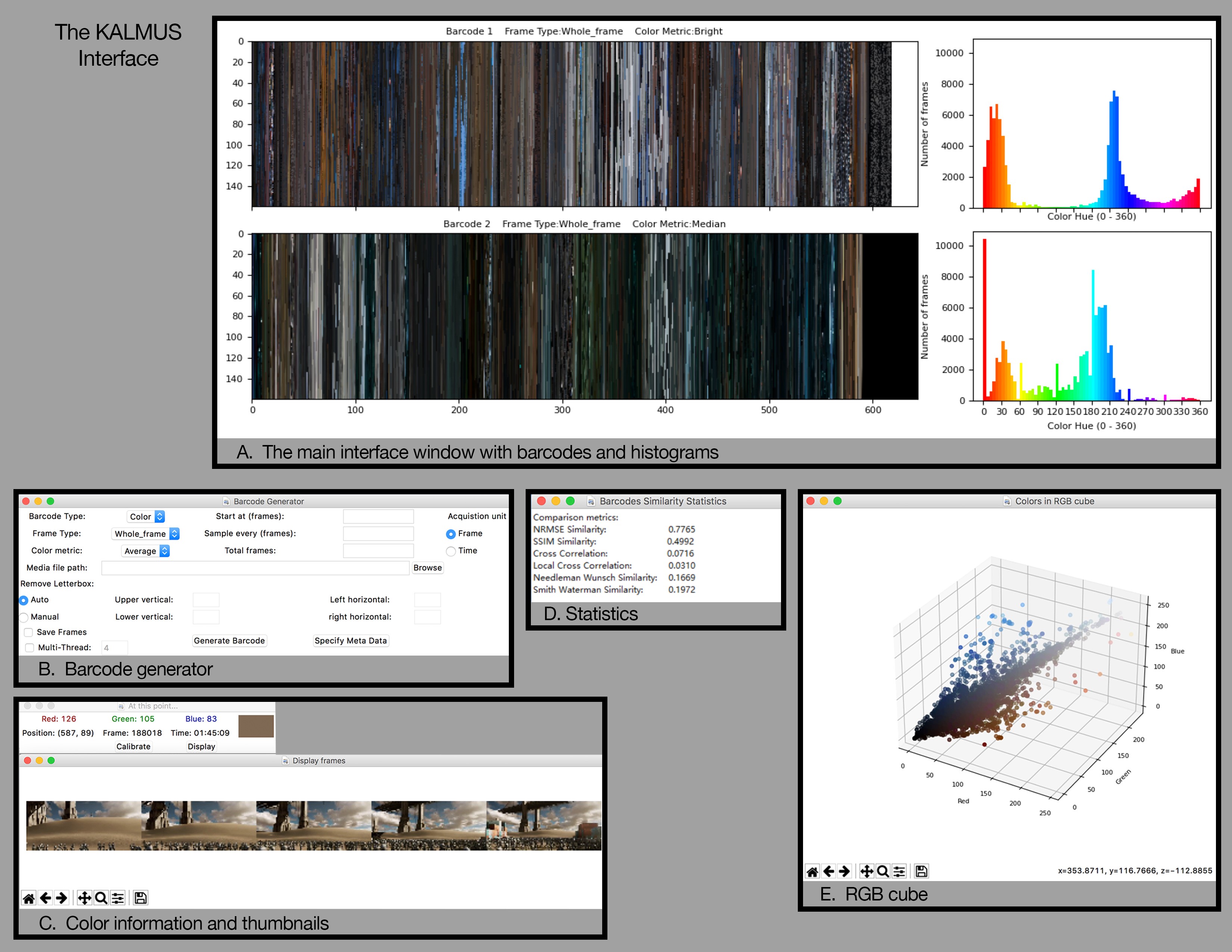This screenshot has height=952, width=1232.
Task: Minimize the Barcodes Similarity Statistics window
Action: click(556, 501)
